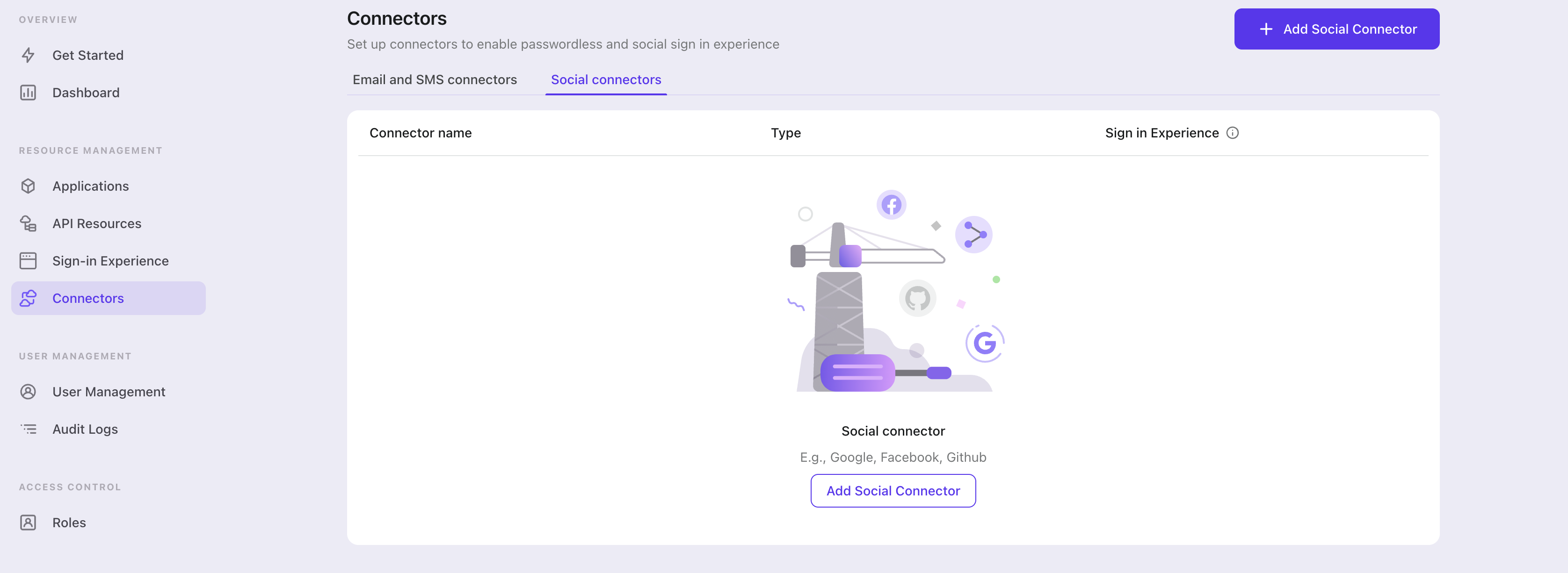
Task: Open the User Management person icon
Action: pos(28,392)
